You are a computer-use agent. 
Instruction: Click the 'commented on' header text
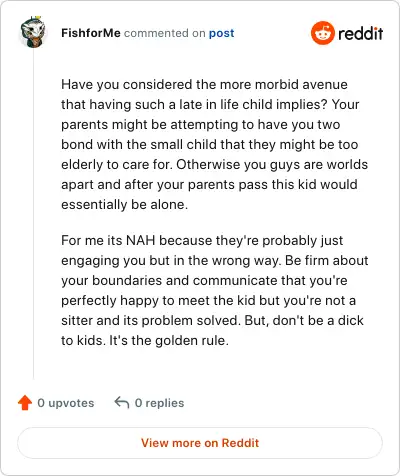165,33
